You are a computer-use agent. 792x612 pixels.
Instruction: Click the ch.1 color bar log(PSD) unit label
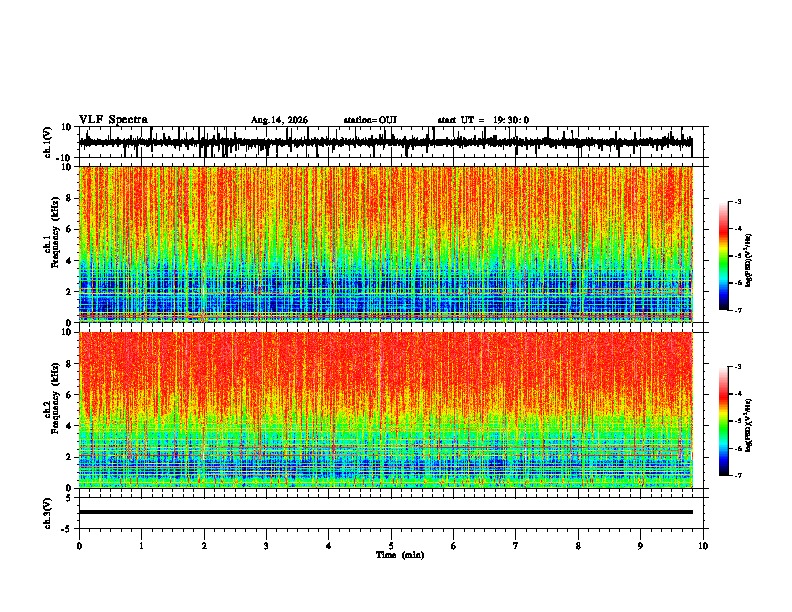tap(748, 260)
